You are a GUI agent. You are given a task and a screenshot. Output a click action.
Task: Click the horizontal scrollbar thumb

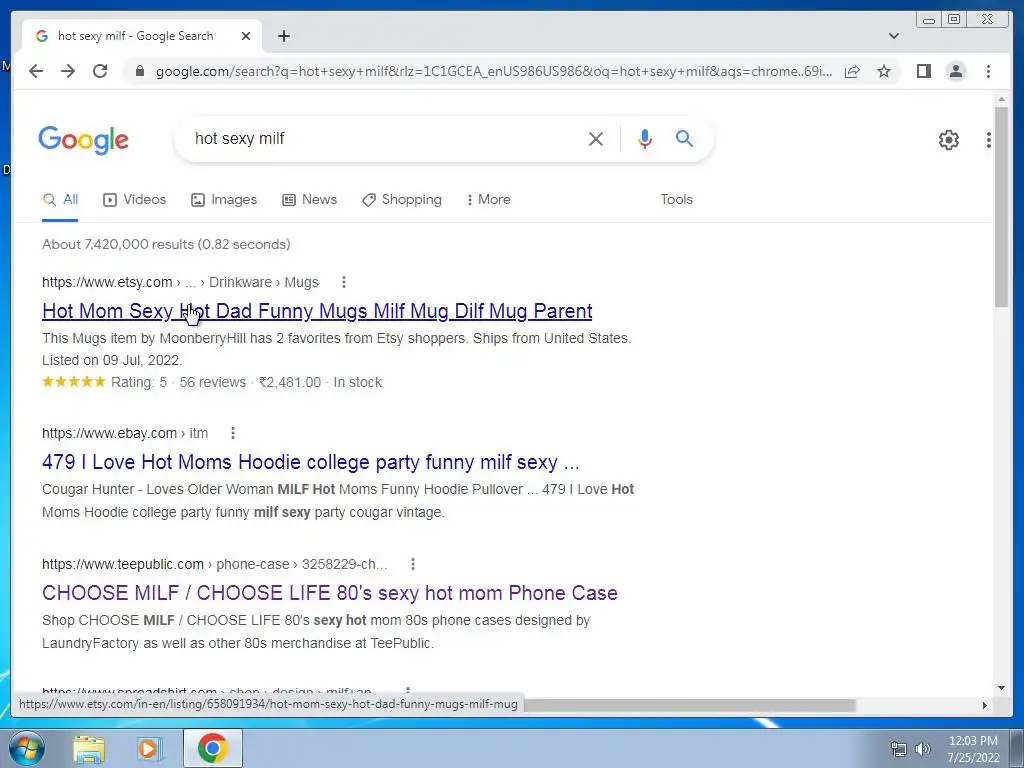pyautogui.click(x=690, y=705)
